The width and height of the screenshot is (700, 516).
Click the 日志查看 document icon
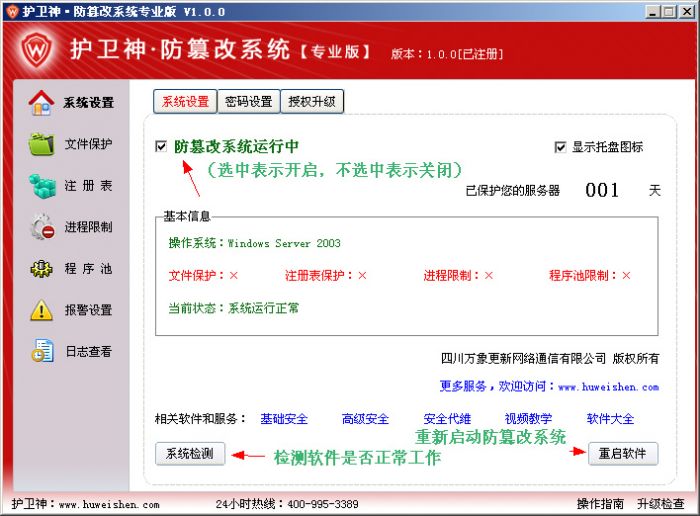pos(42,351)
